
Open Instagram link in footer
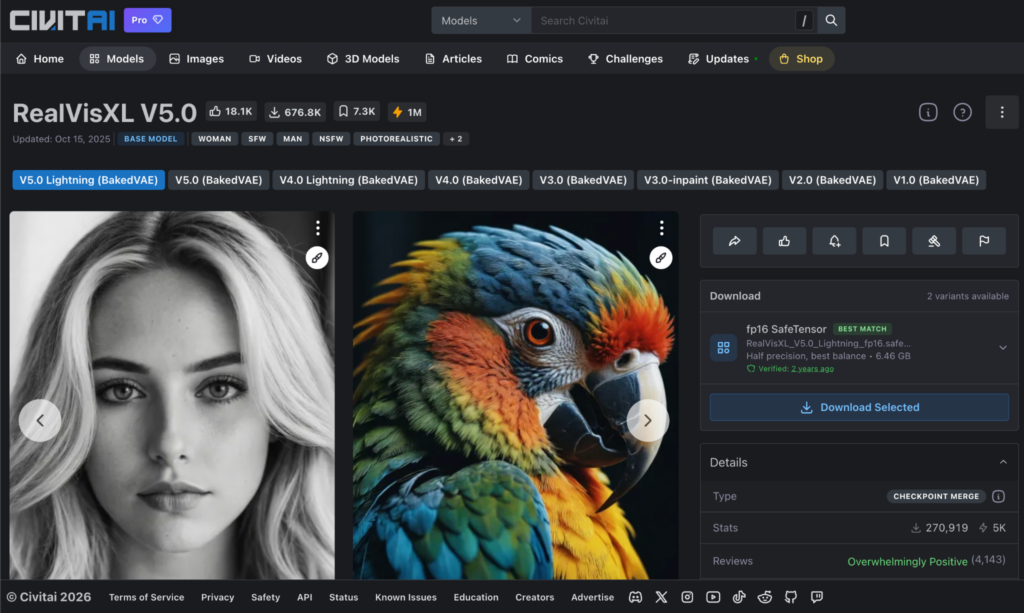(687, 597)
